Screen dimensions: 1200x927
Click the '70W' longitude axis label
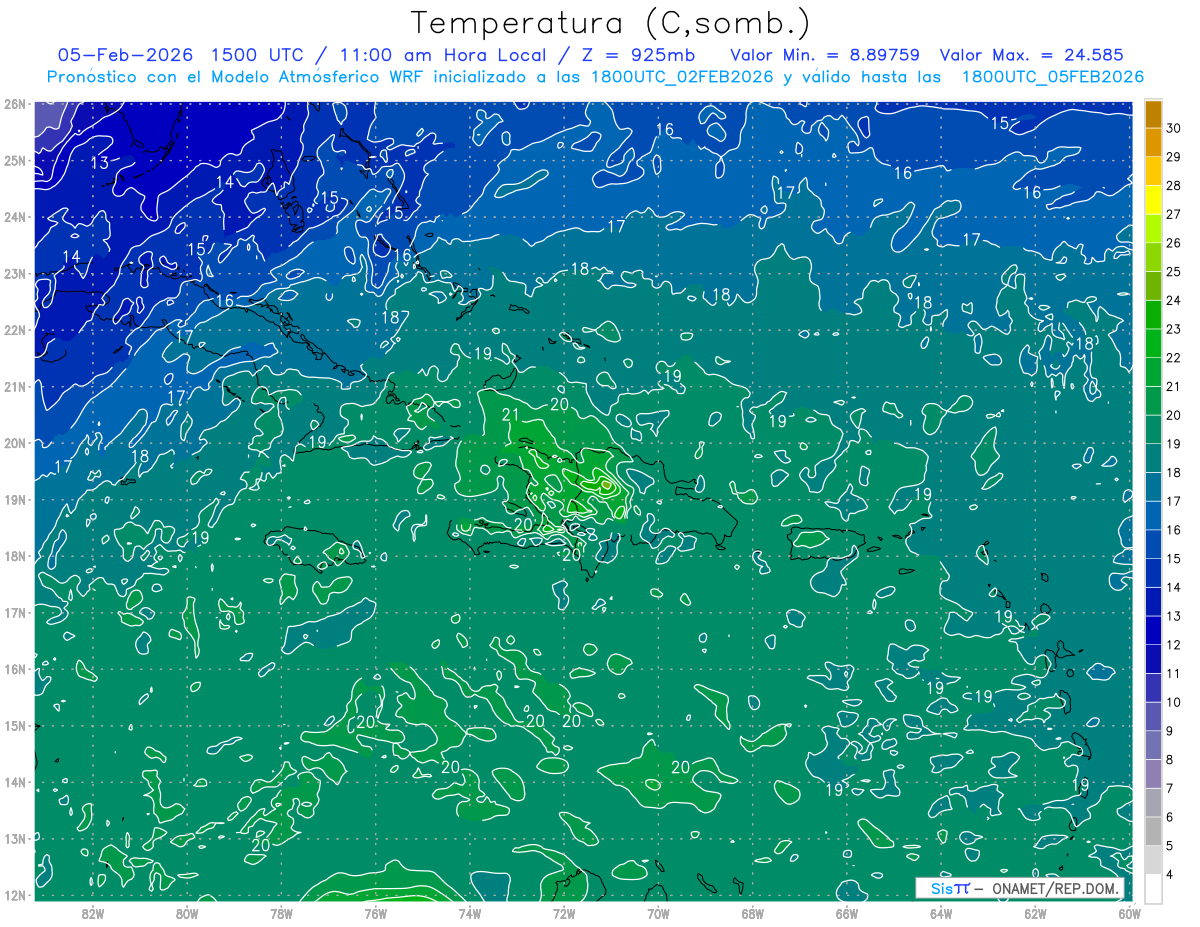coord(658,913)
